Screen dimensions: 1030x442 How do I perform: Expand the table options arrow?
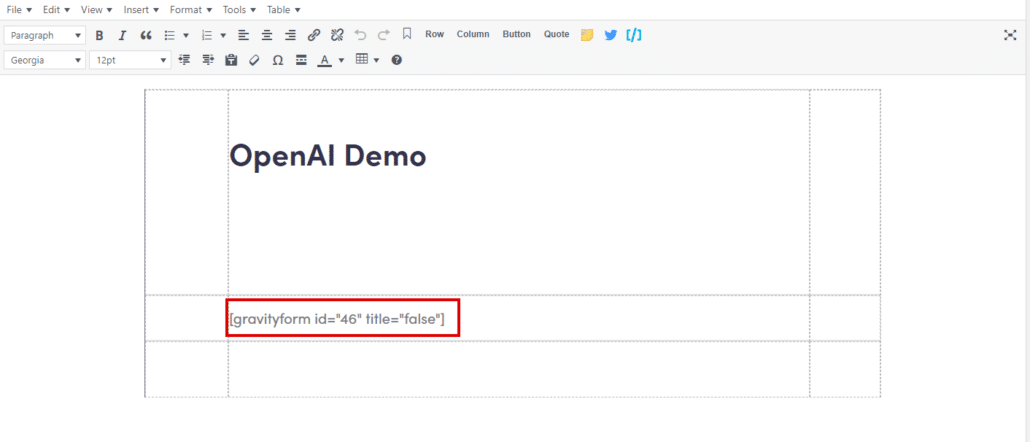(376, 60)
